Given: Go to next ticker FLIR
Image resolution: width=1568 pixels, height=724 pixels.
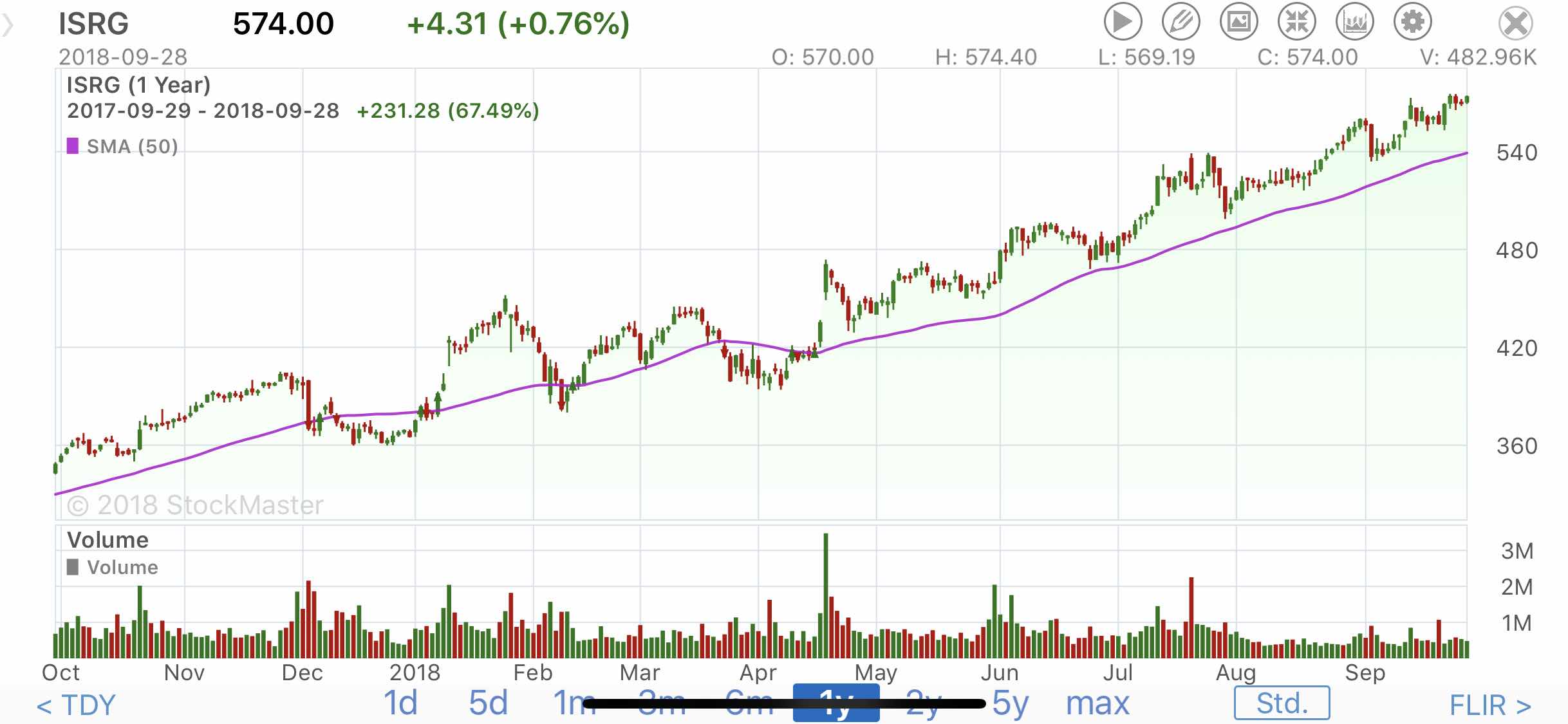Looking at the screenshot, I should 1489,705.
